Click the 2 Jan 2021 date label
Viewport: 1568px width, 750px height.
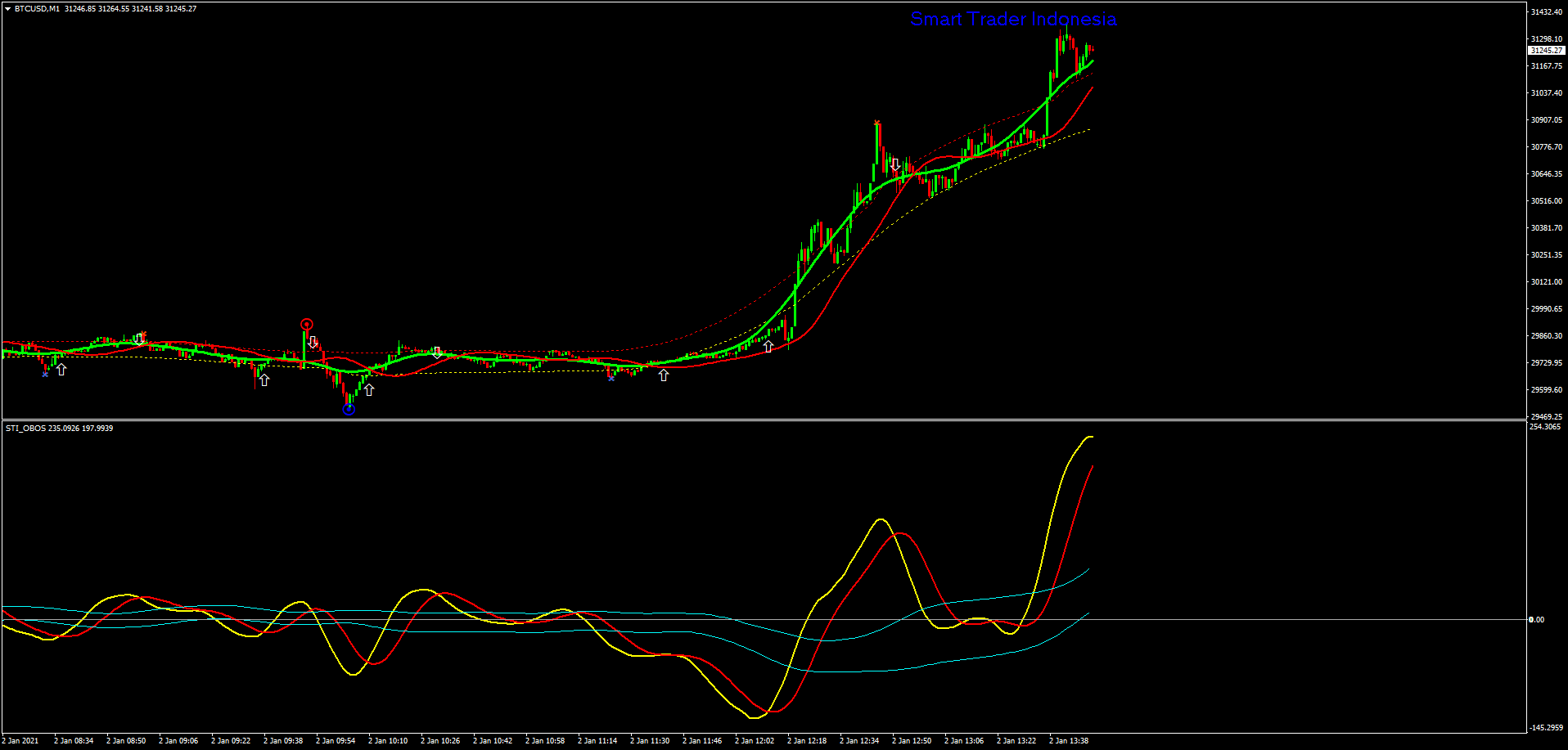tap(20, 741)
